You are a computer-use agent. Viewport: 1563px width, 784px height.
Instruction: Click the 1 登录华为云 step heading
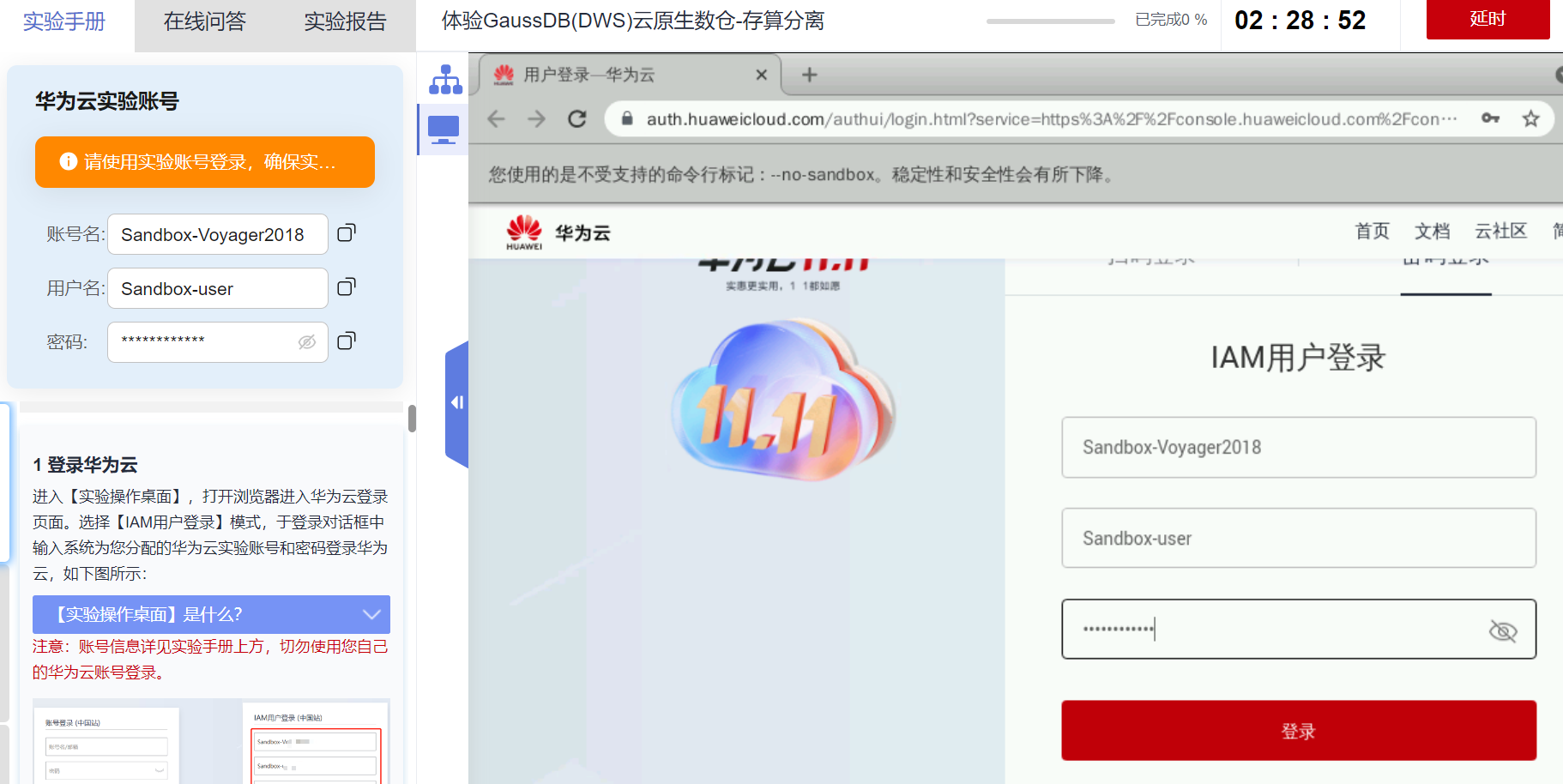86,465
